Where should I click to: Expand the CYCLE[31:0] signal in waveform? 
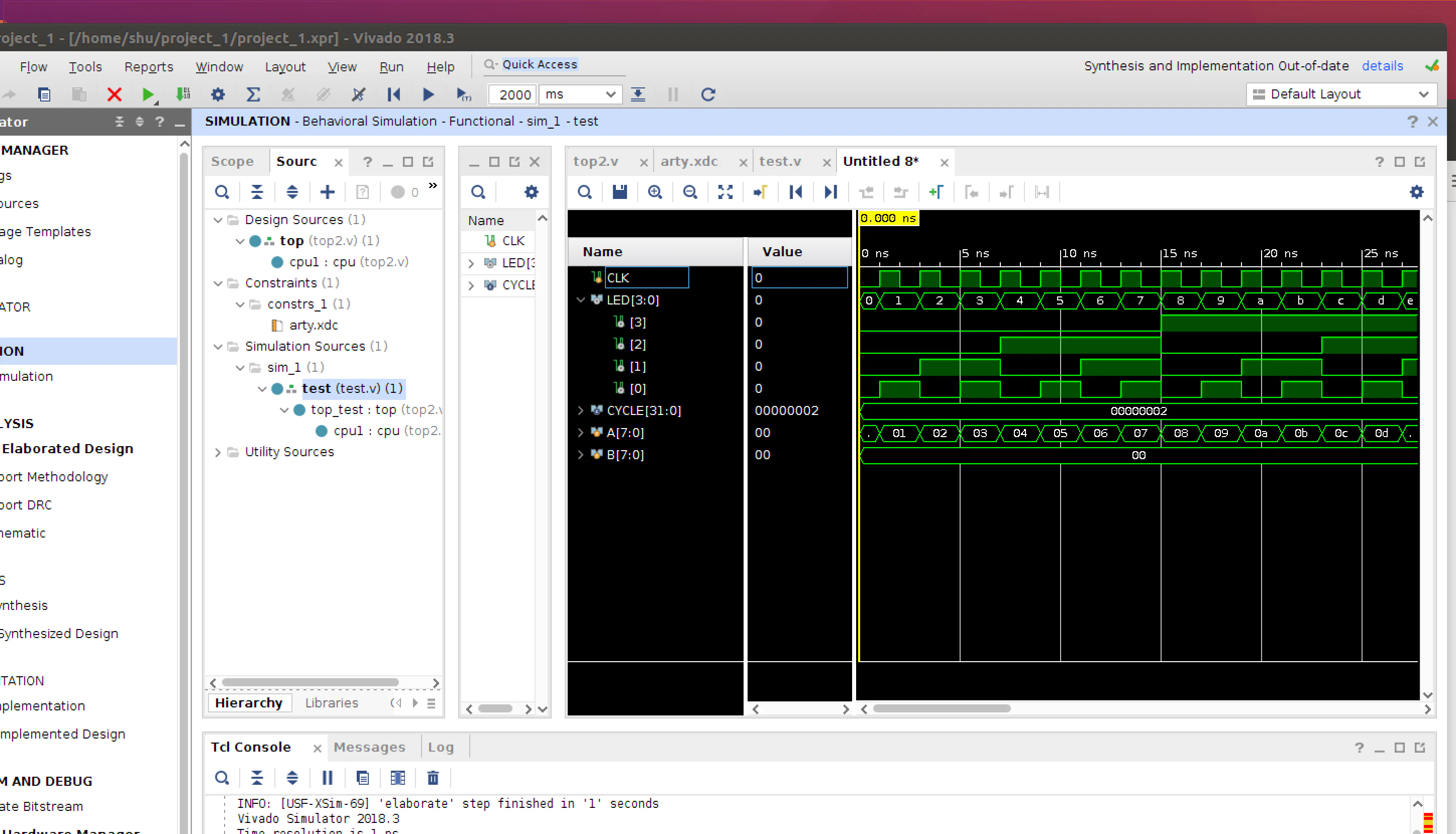pos(580,410)
